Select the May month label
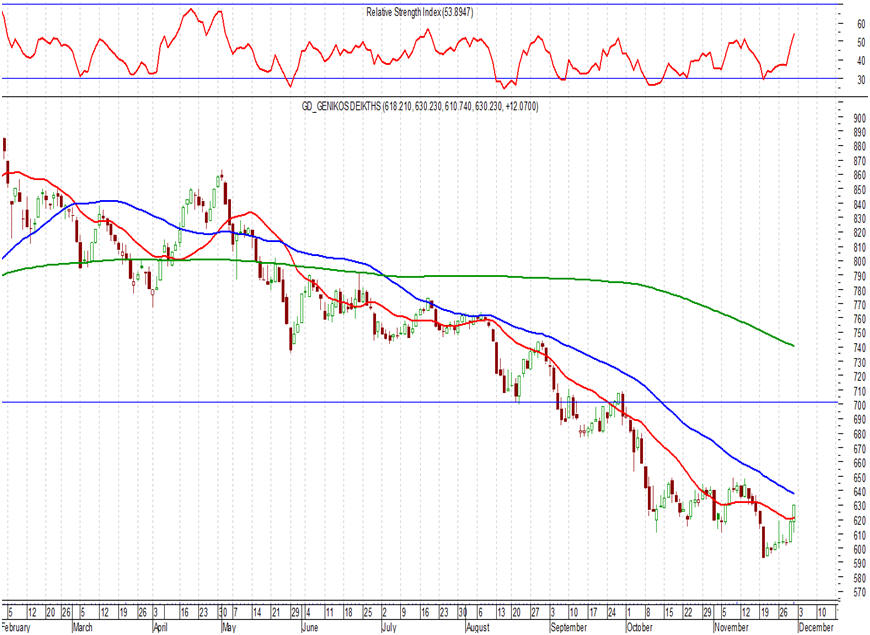This screenshot has width=870, height=635. [229, 627]
